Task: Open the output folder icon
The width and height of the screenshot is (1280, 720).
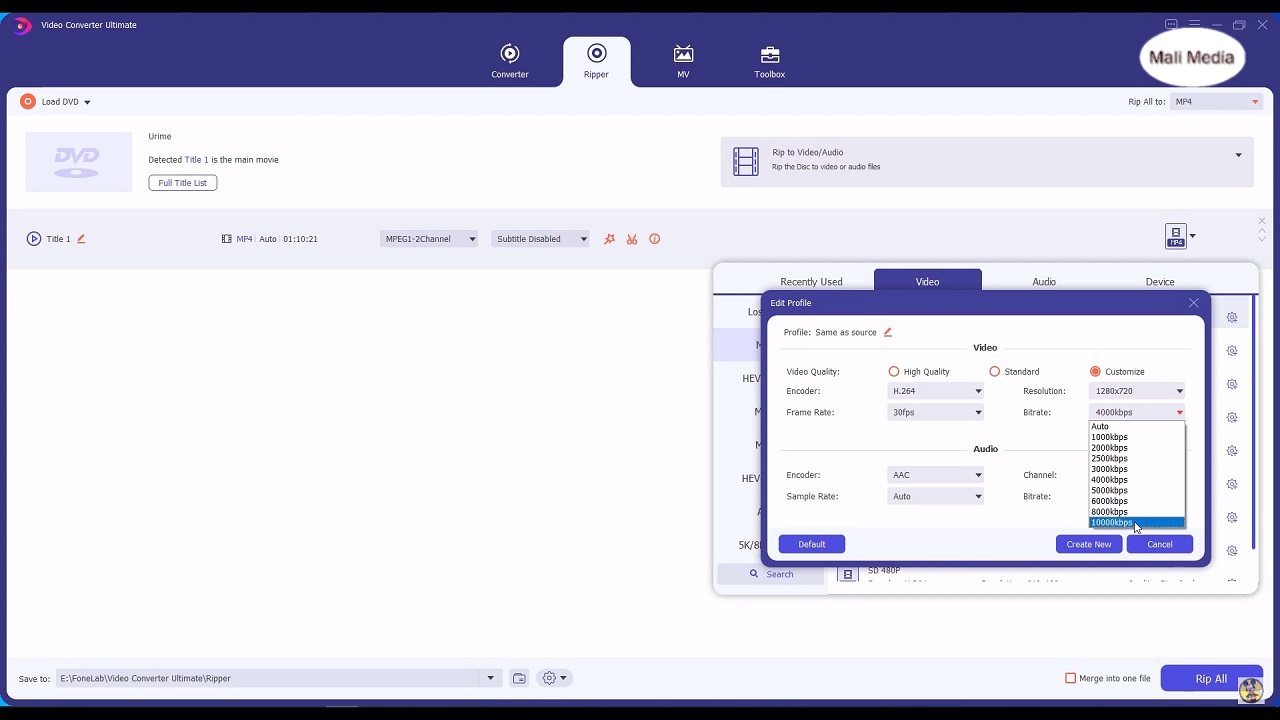Action: (x=519, y=678)
